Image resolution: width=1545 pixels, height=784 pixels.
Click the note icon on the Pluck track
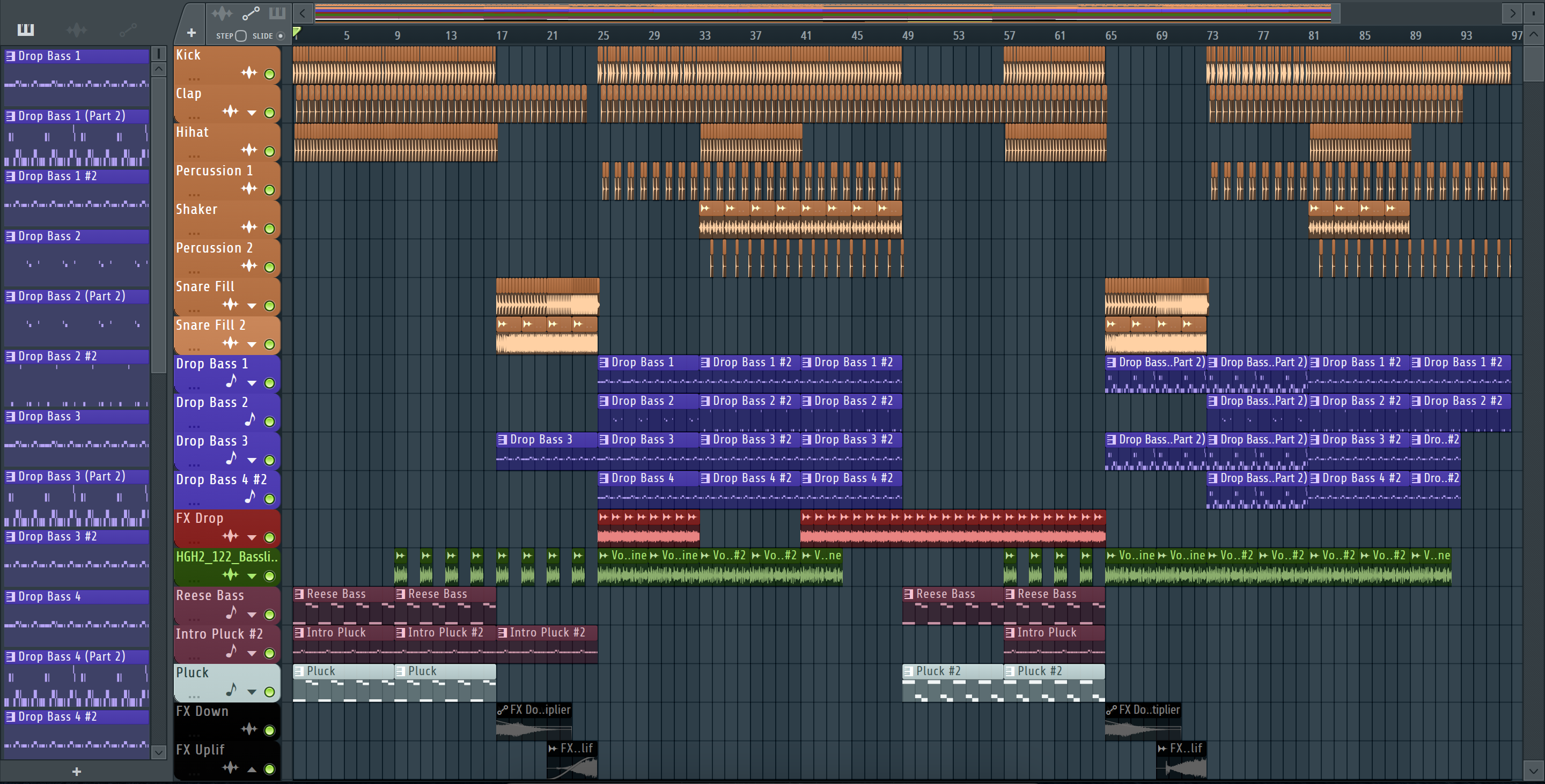coord(232,689)
